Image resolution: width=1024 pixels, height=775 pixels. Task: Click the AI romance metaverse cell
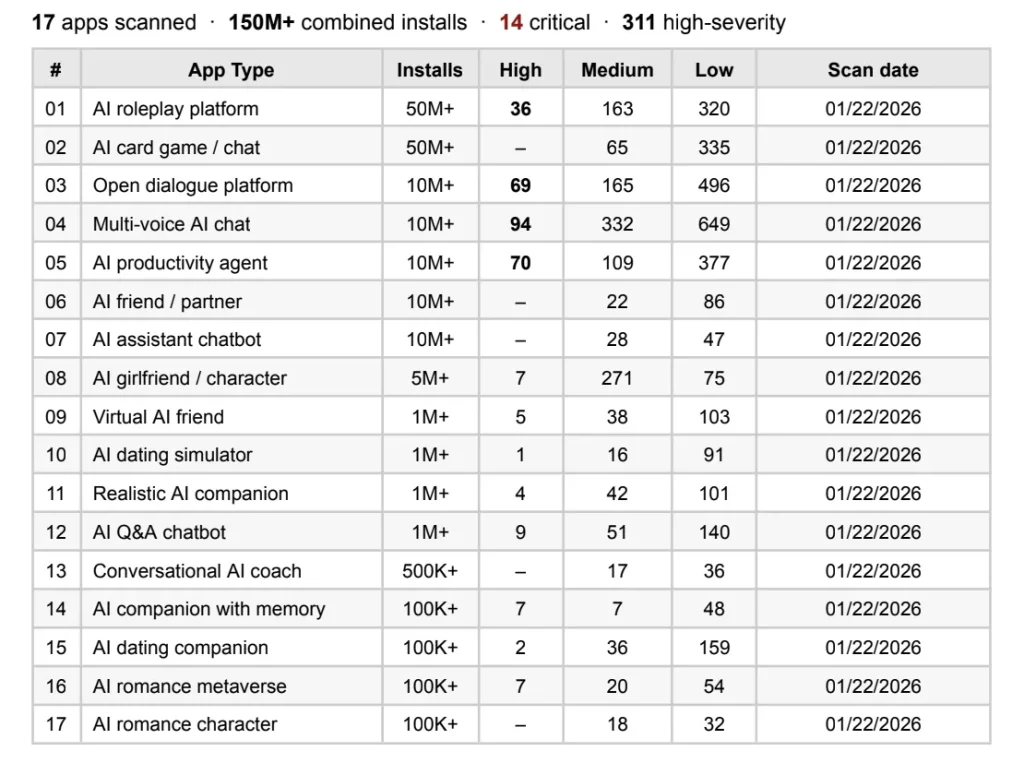(190, 686)
